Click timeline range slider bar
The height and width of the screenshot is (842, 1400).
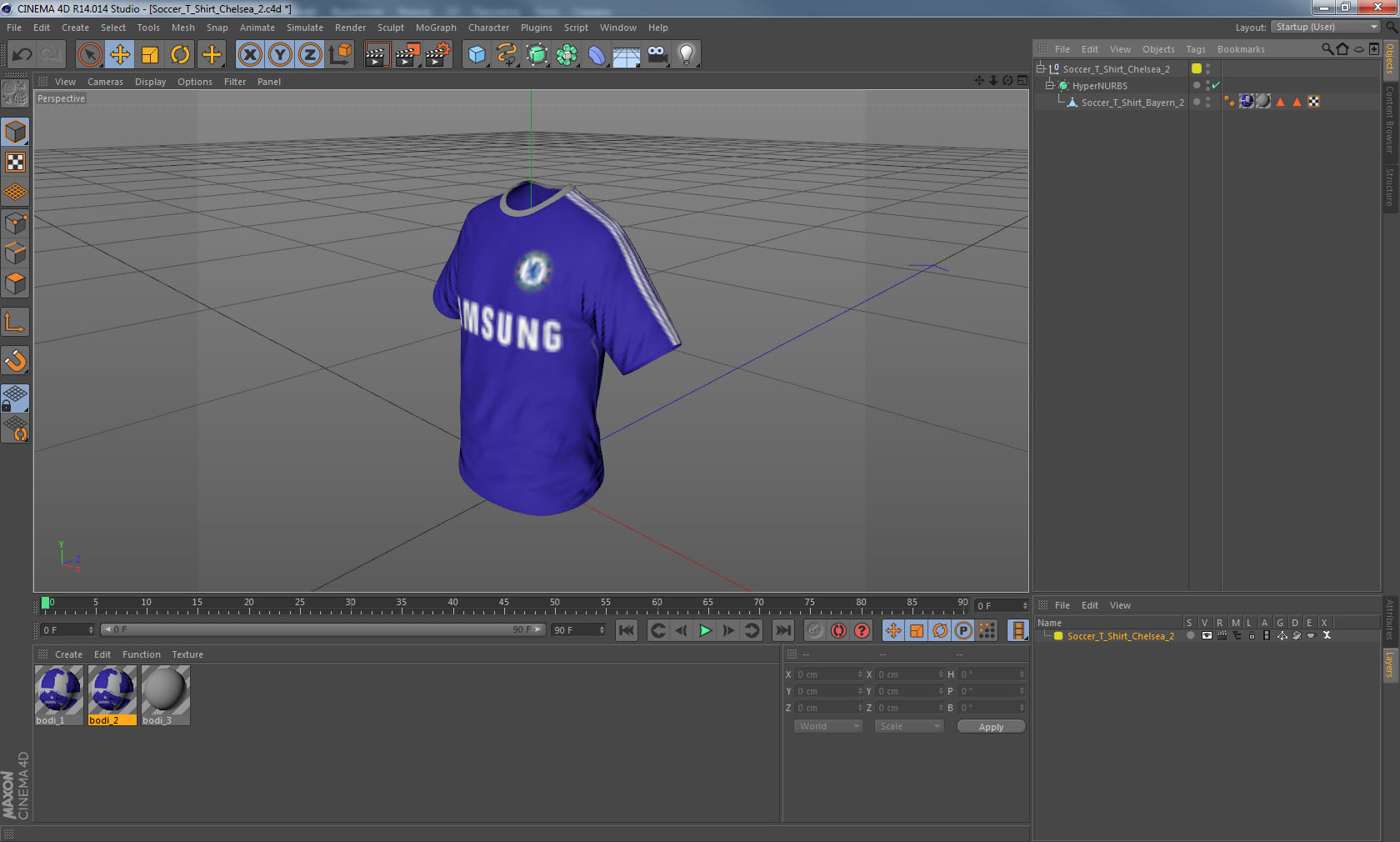click(322, 629)
